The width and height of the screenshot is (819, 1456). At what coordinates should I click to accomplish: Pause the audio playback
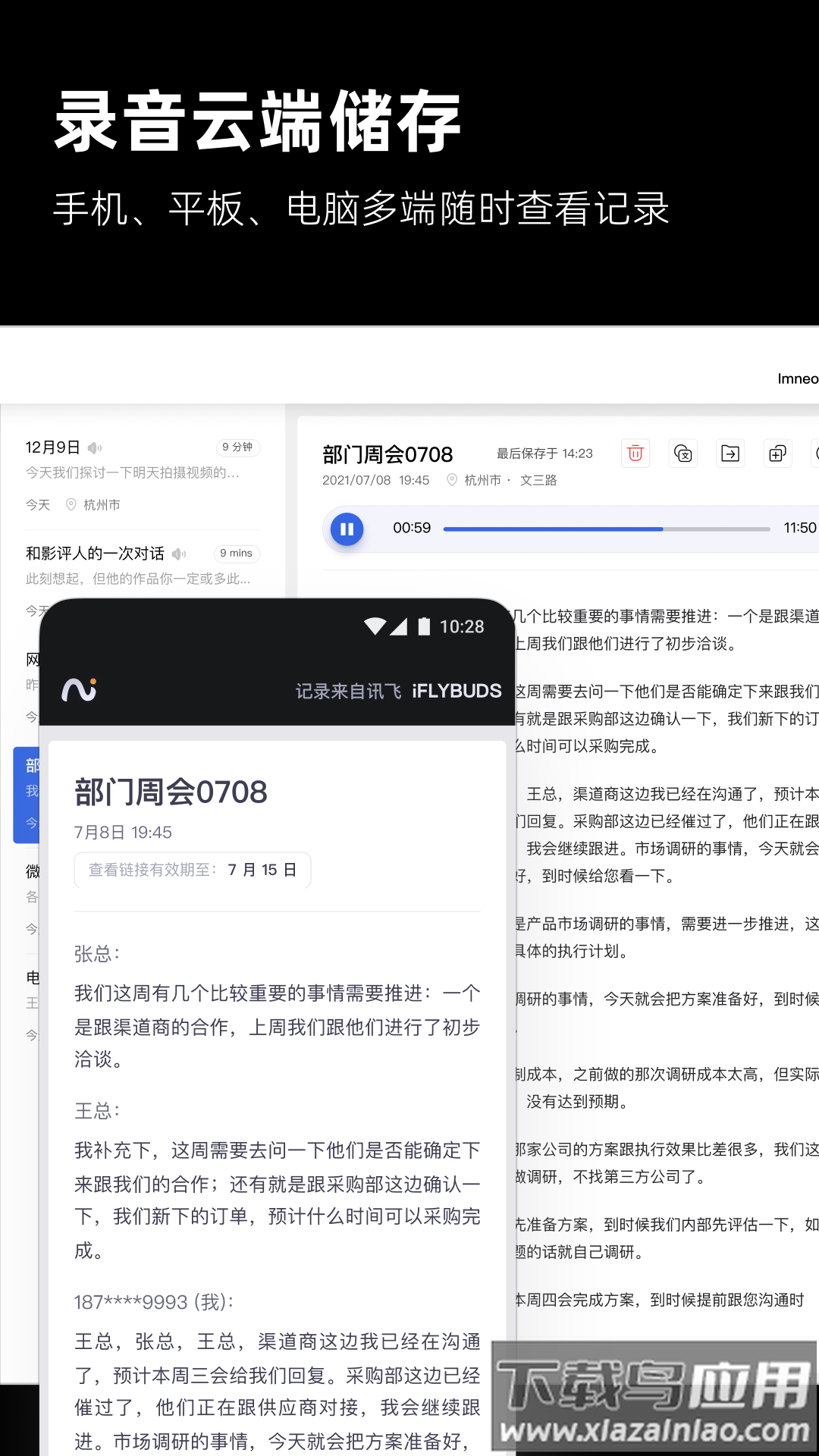coord(347,529)
